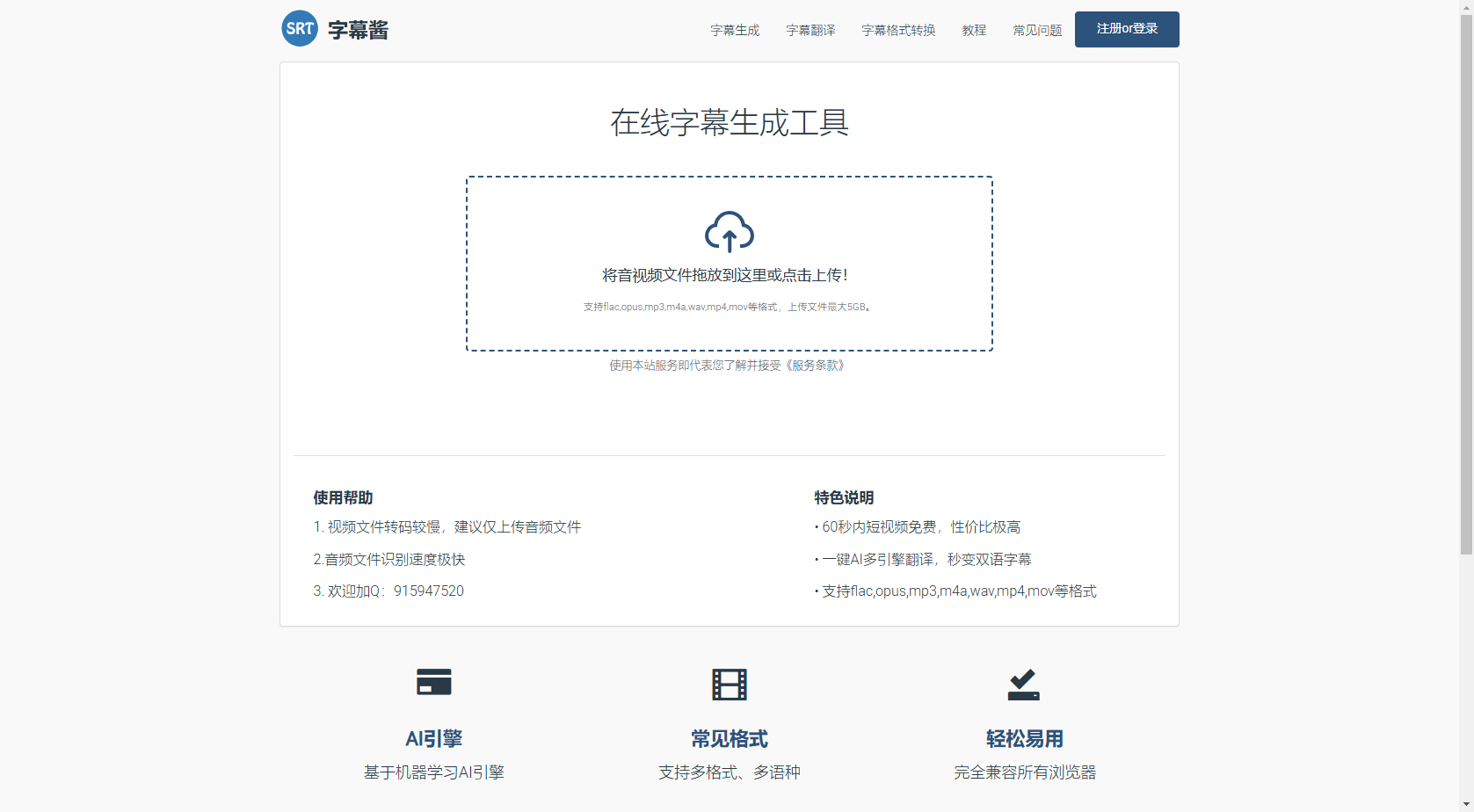This screenshot has height=812, width=1474.
Task: Select the 轻松易用 feature heading
Action: tap(1024, 739)
